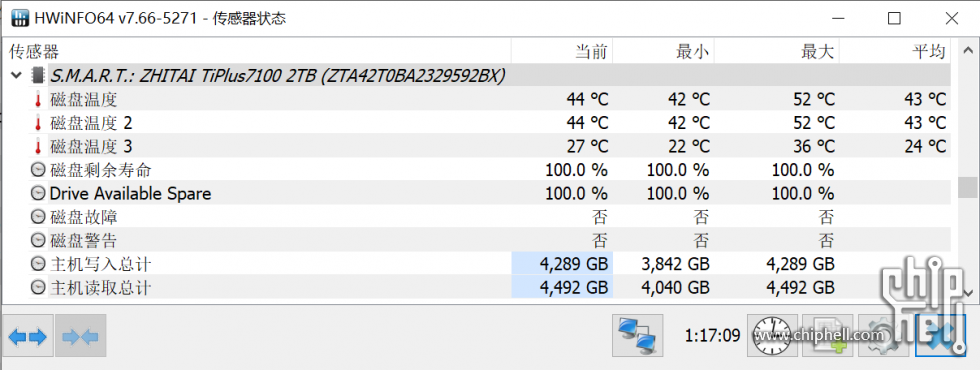Select the 磁盘温度 2 row label

point(91,123)
